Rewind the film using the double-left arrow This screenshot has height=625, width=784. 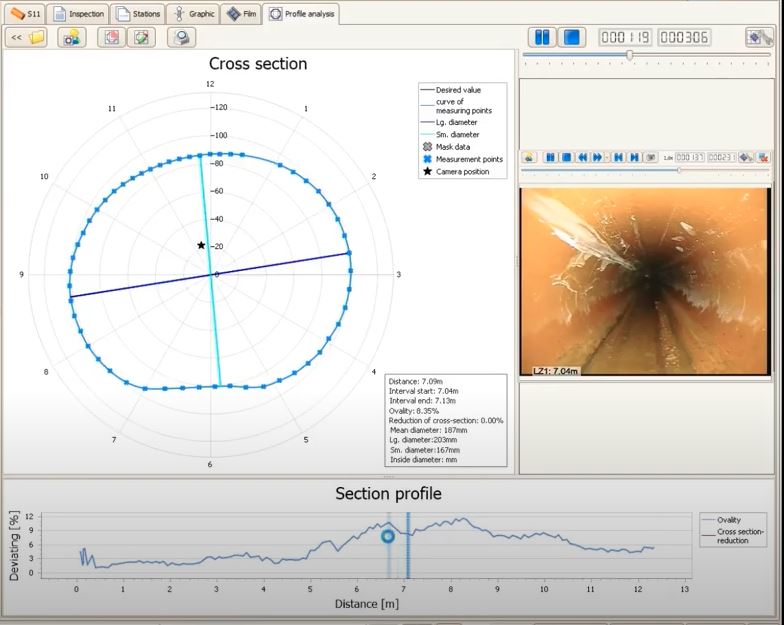tap(582, 157)
